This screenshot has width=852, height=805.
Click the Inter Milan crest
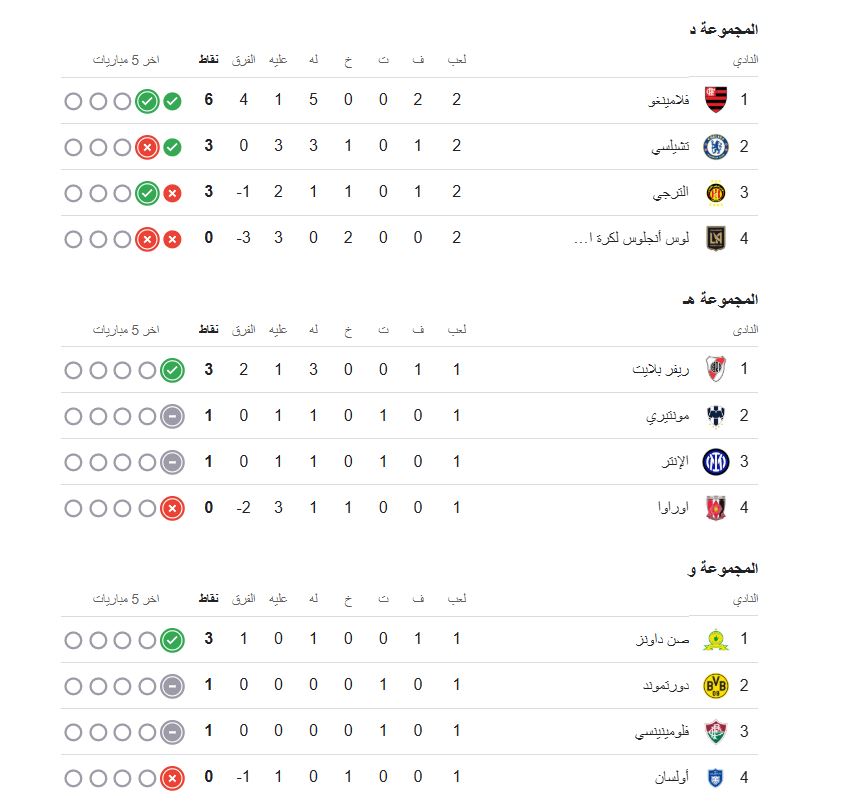(717, 461)
